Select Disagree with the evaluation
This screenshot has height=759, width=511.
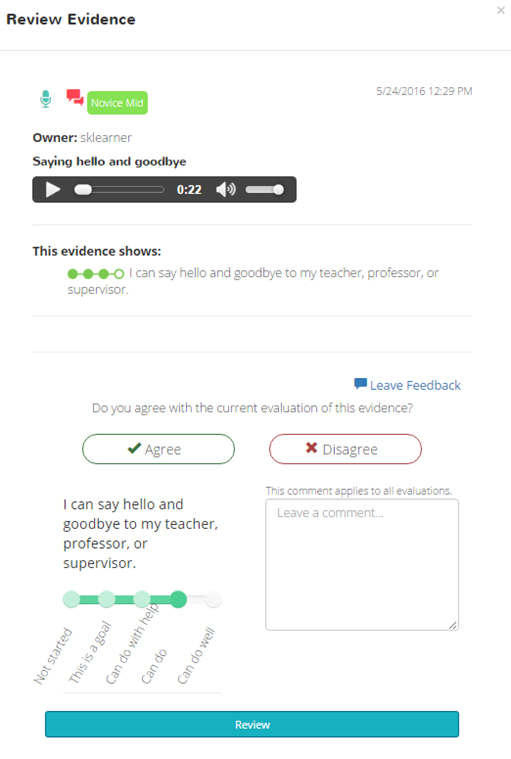(345, 449)
